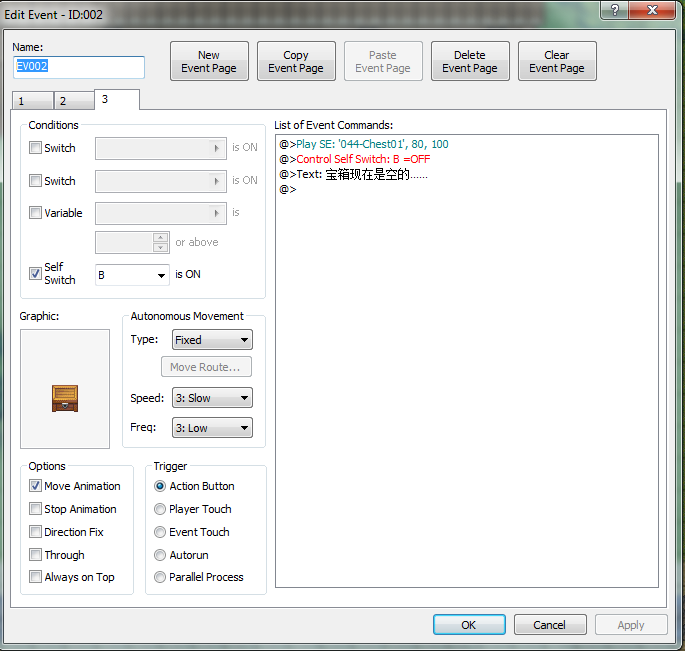Screen dimensions: 685x651
Task: Open the movement Type dropdown
Action: point(212,339)
